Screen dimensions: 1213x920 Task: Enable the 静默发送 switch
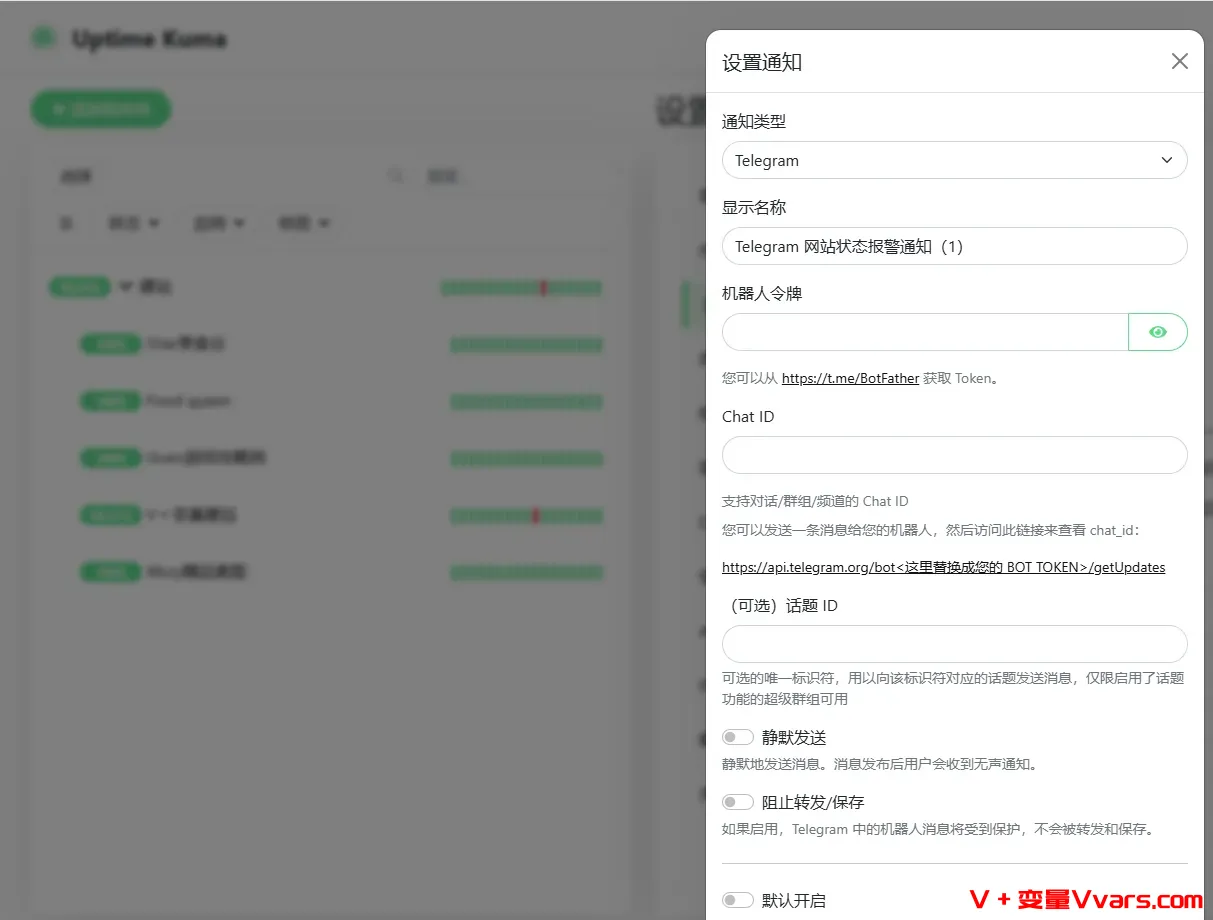[x=738, y=737]
